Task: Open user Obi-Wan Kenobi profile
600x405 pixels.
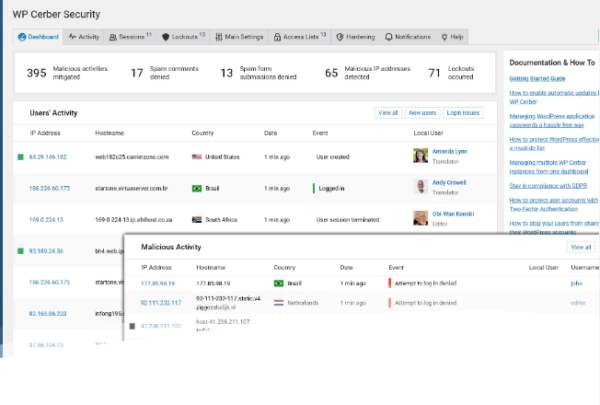Action: tap(453, 214)
